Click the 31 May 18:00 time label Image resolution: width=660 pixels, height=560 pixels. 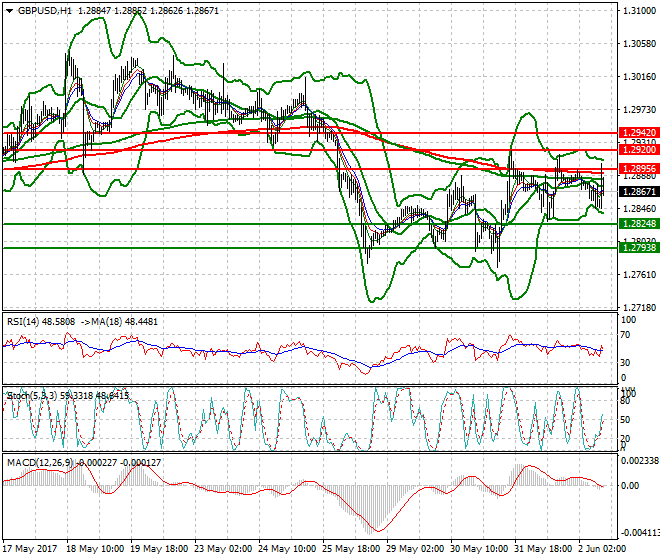tap(543, 549)
